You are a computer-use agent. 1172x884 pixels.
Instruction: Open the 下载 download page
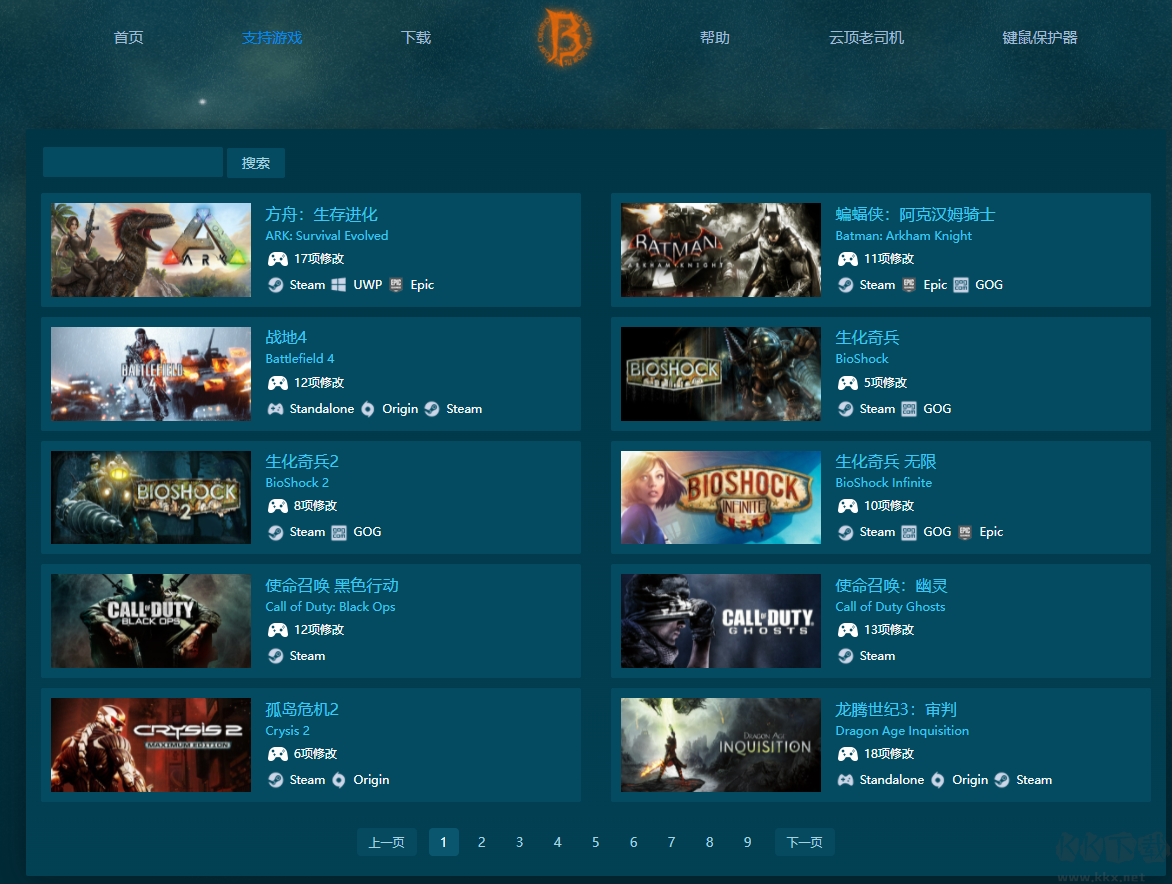(416, 38)
